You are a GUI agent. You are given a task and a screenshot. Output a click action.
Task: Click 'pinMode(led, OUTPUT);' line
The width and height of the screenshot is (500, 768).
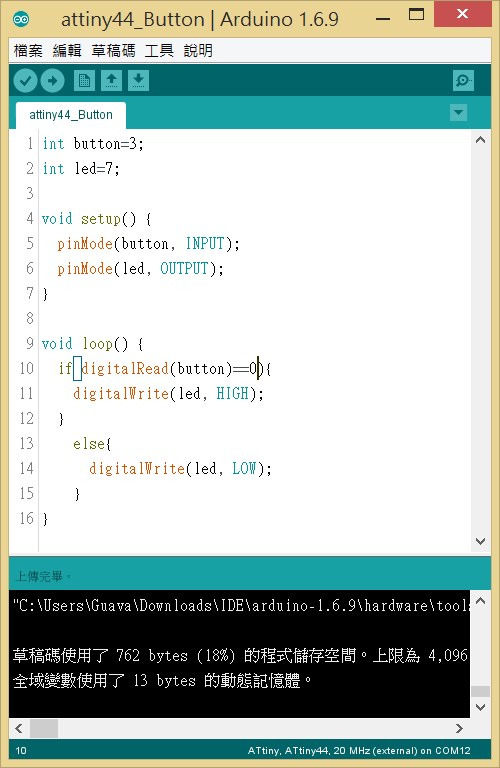pyautogui.click(x=140, y=269)
